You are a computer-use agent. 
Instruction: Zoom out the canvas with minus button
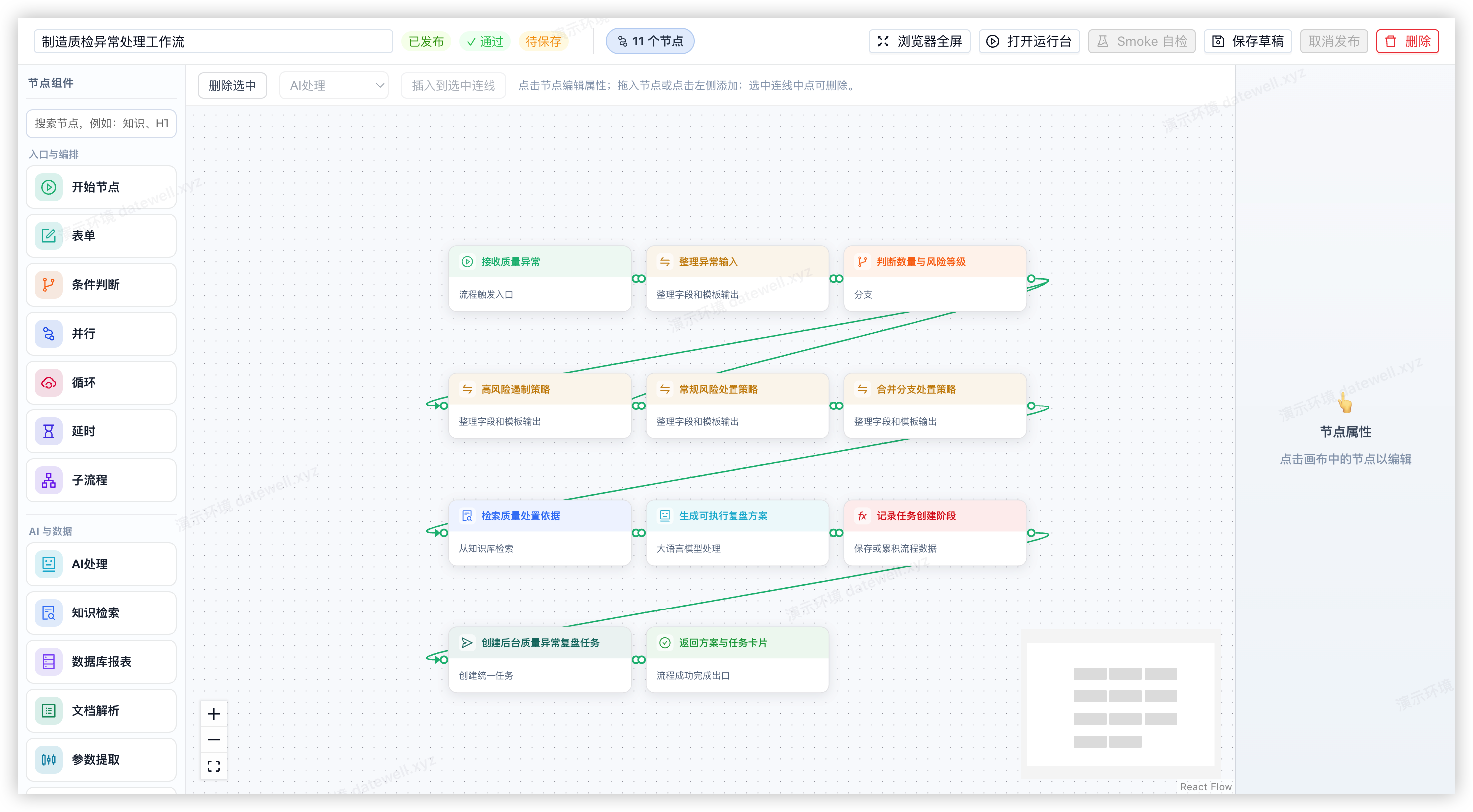pos(213,739)
